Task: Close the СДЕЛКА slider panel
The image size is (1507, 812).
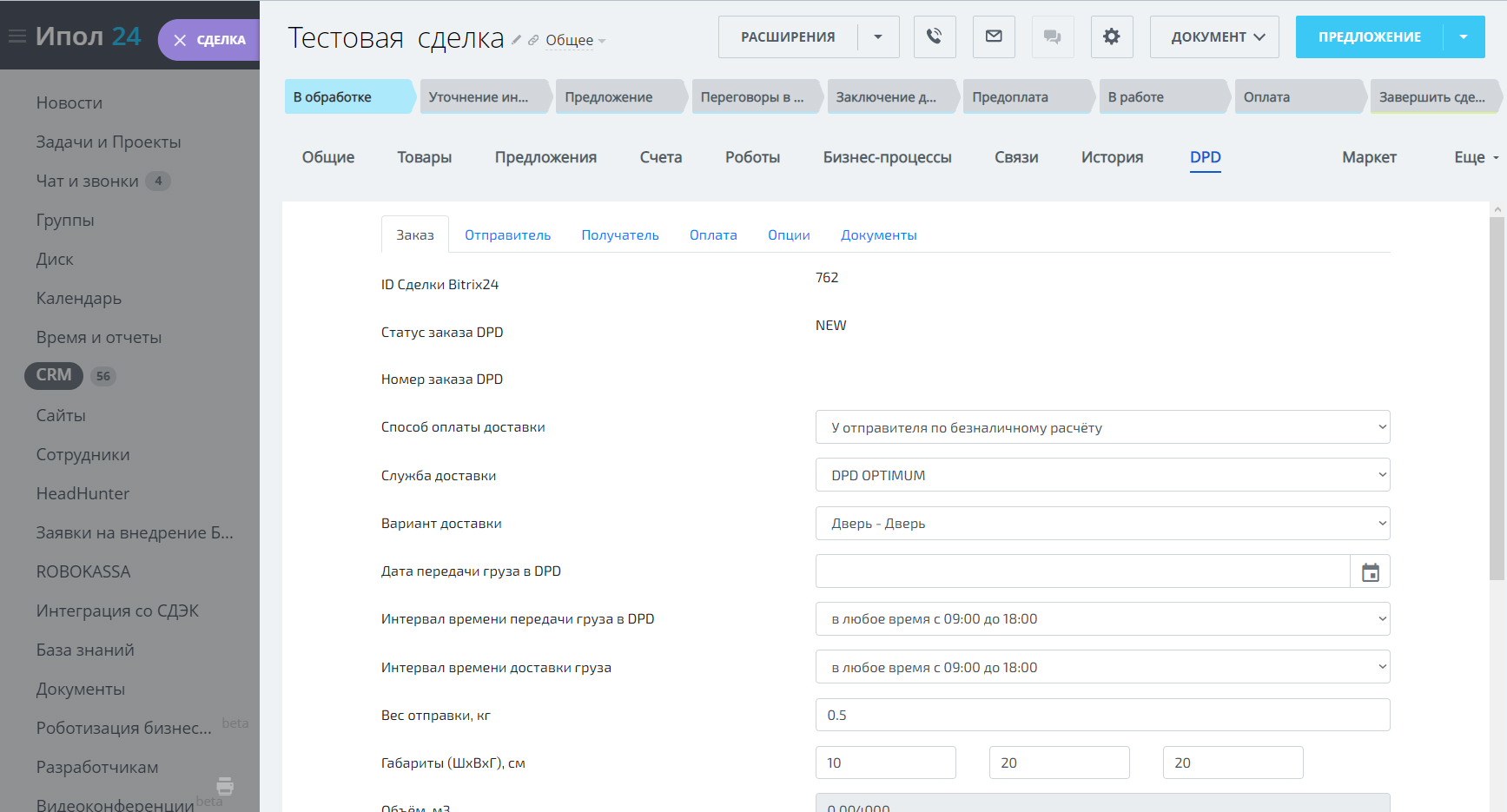Action: (180, 40)
